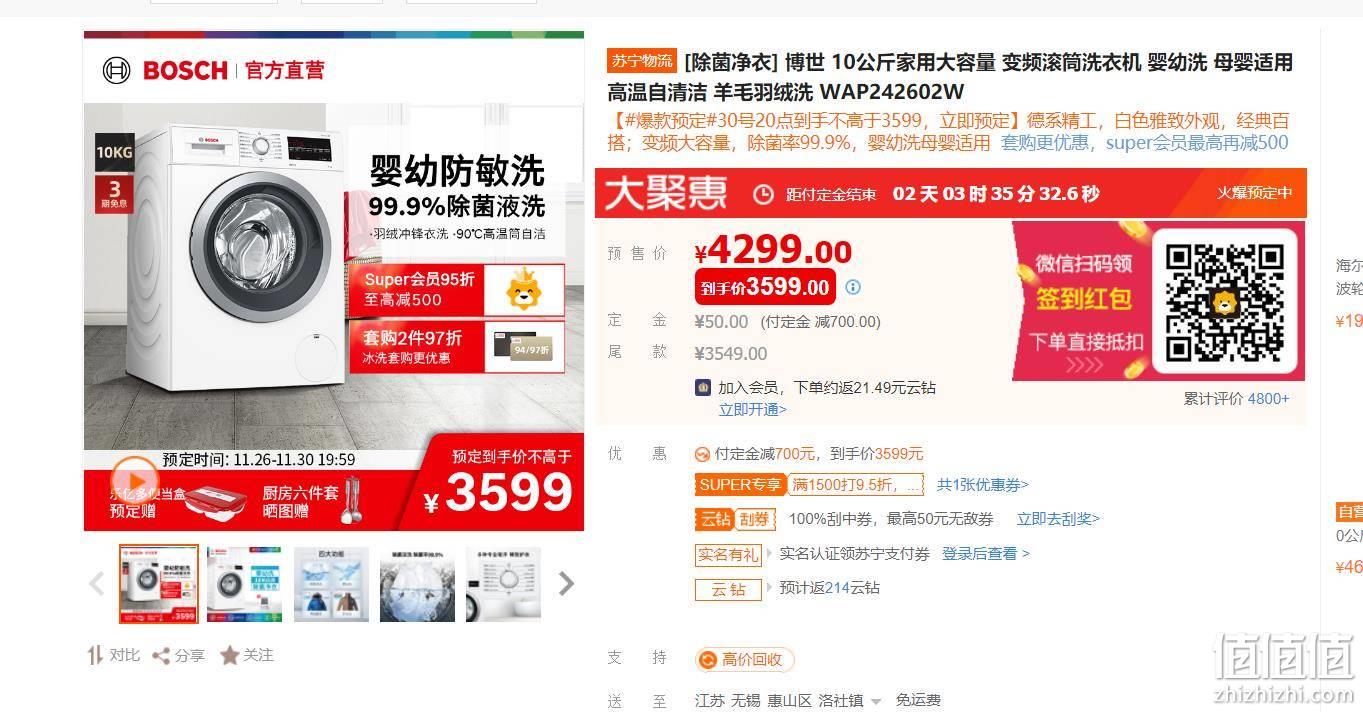
Task: Click the SUPER专享 coupon tag
Action: (x=741, y=485)
